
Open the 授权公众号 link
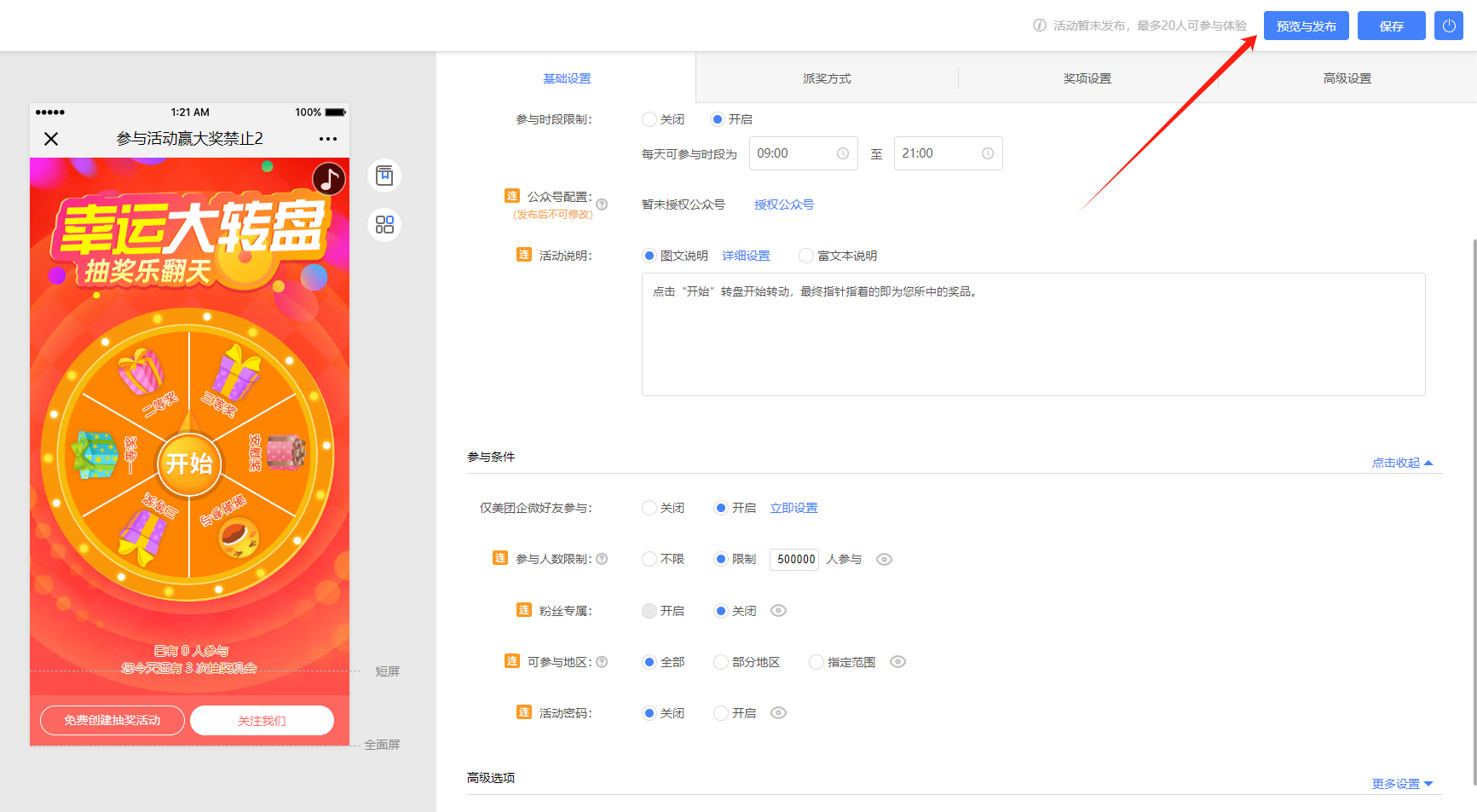(x=784, y=204)
